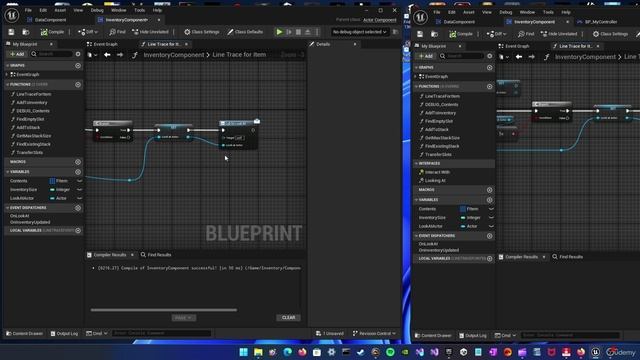Save blueprint in the left editor window

[x=11, y=32]
